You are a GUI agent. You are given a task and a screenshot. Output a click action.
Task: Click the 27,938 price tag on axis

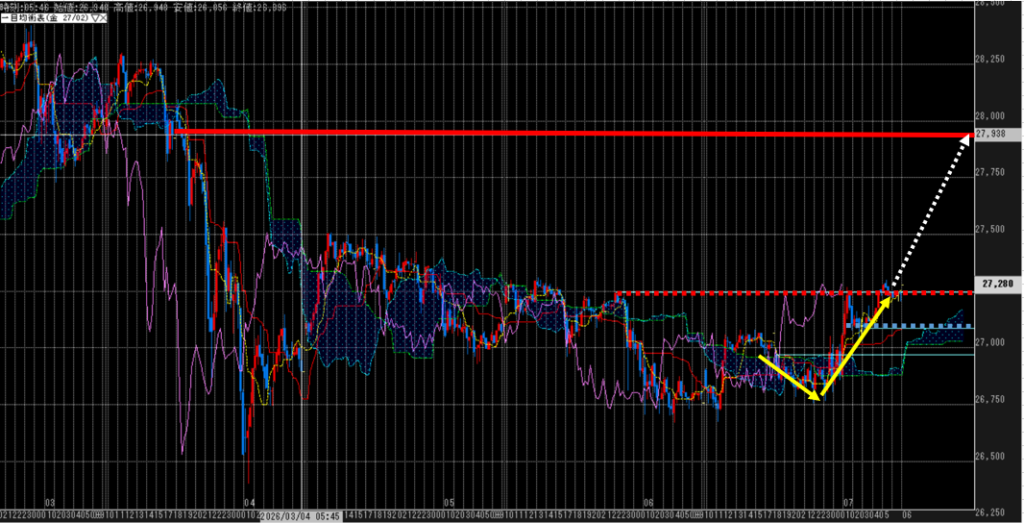[996, 135]
